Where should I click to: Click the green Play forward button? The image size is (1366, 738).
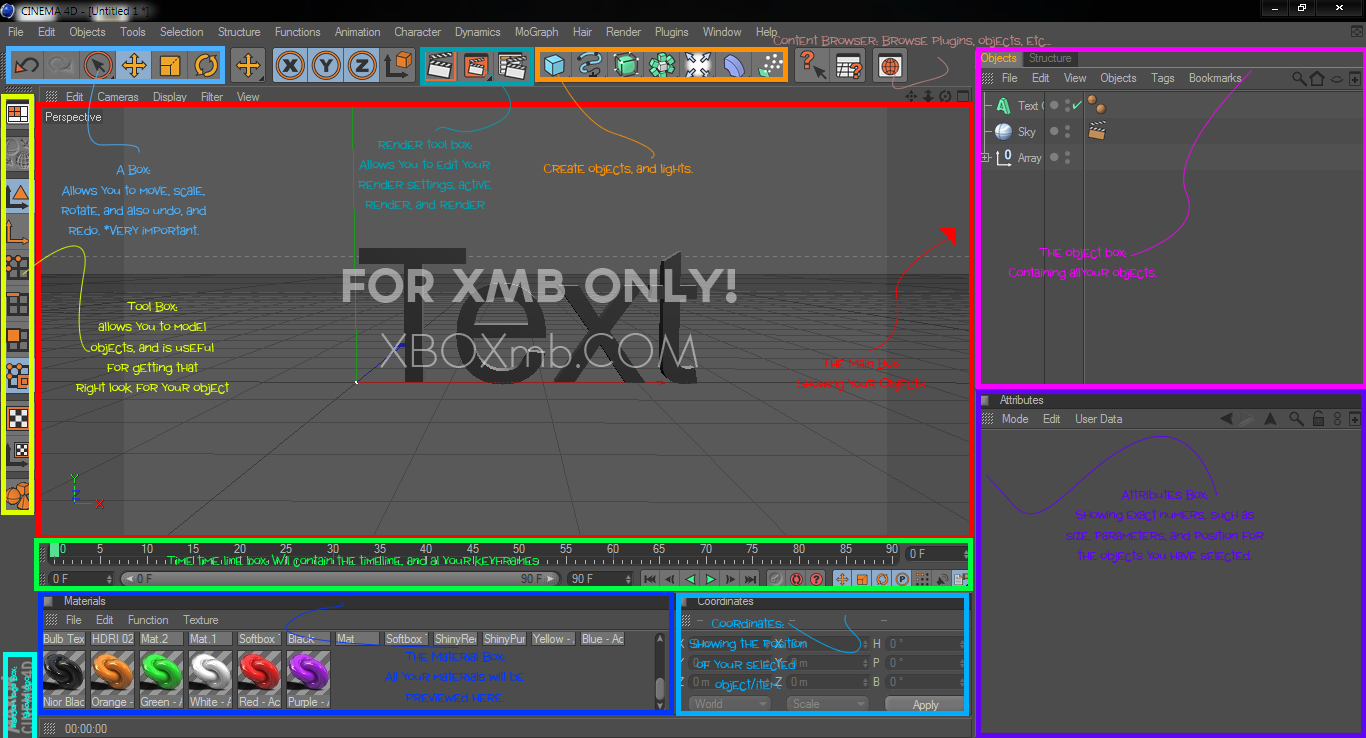tap(711, 579)
